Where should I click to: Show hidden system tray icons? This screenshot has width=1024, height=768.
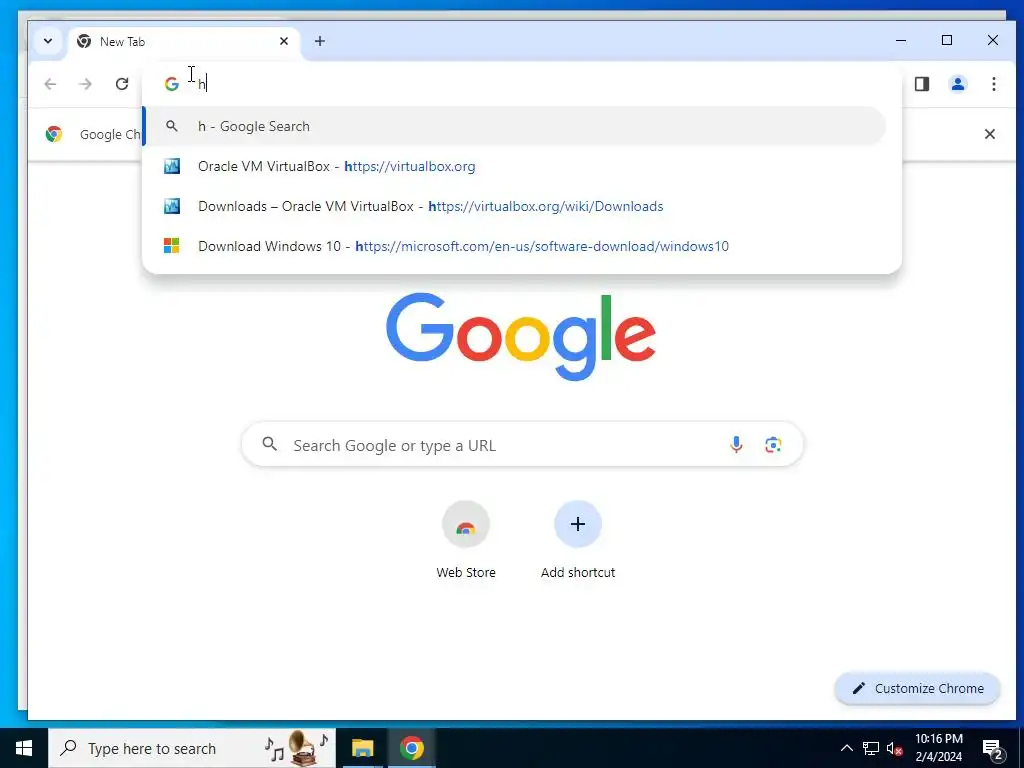[846, 748]
